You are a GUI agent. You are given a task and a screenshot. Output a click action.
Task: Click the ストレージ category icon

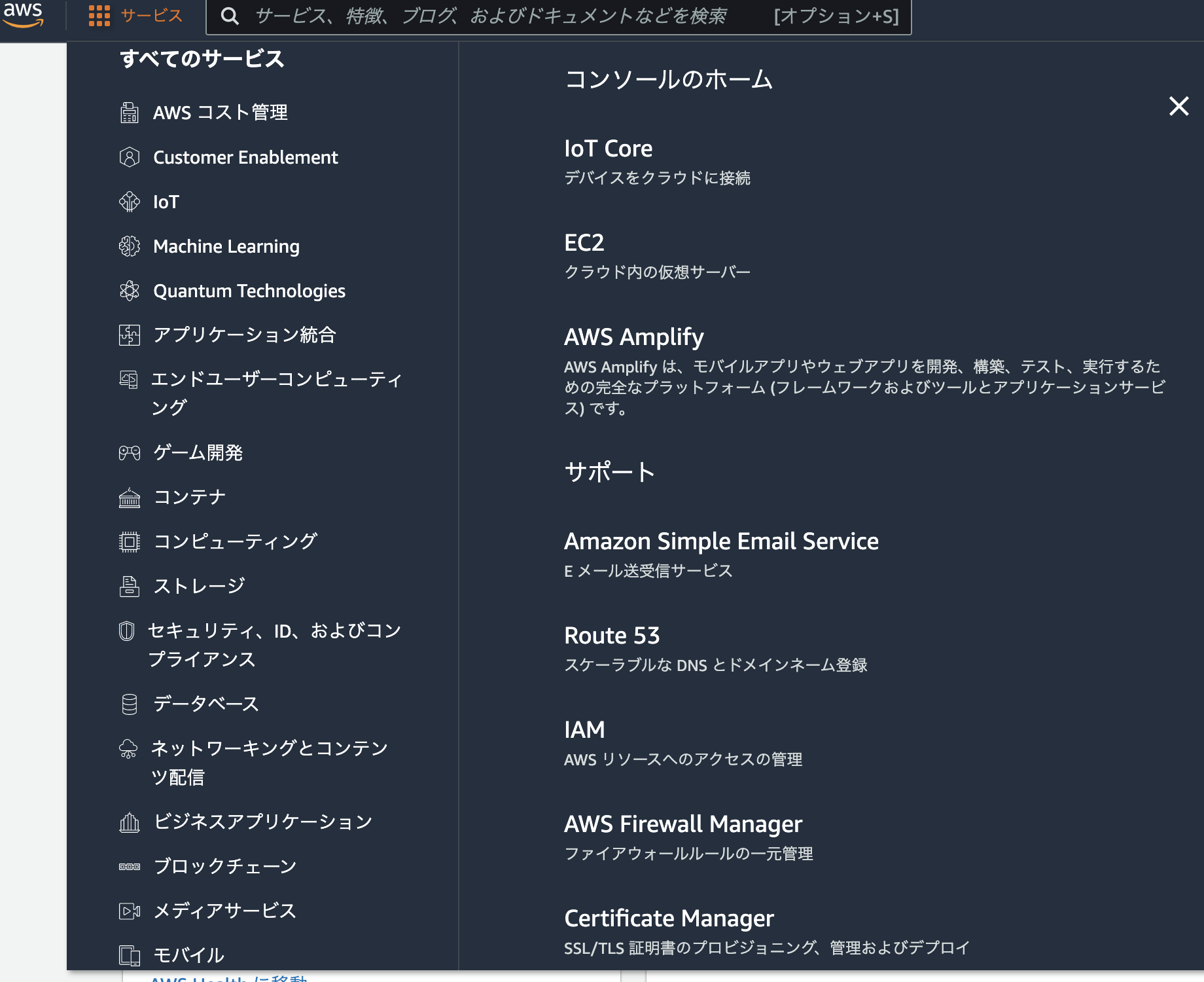(130, 587)
